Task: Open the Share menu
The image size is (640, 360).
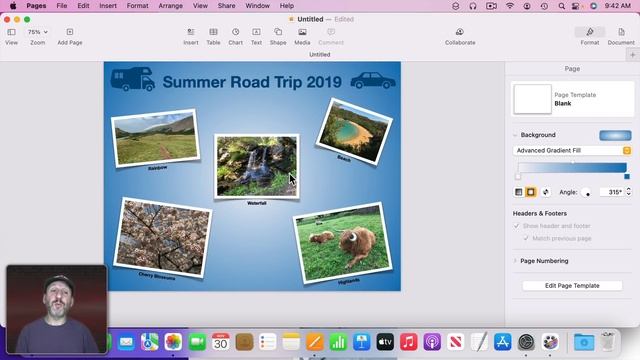Action: (226, 6)
